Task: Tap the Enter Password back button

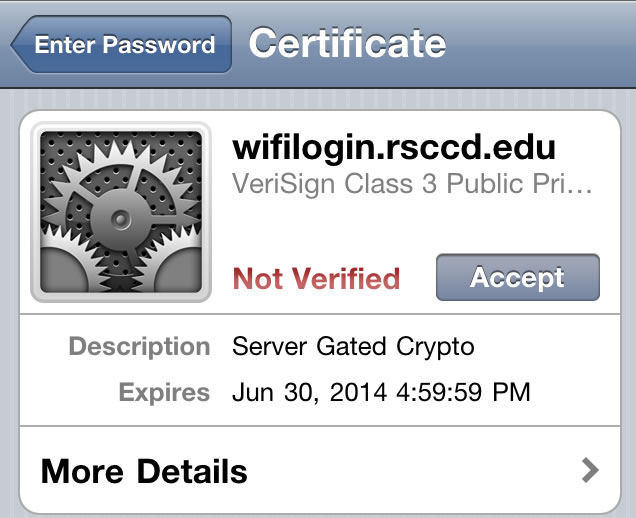Action: 122,44
